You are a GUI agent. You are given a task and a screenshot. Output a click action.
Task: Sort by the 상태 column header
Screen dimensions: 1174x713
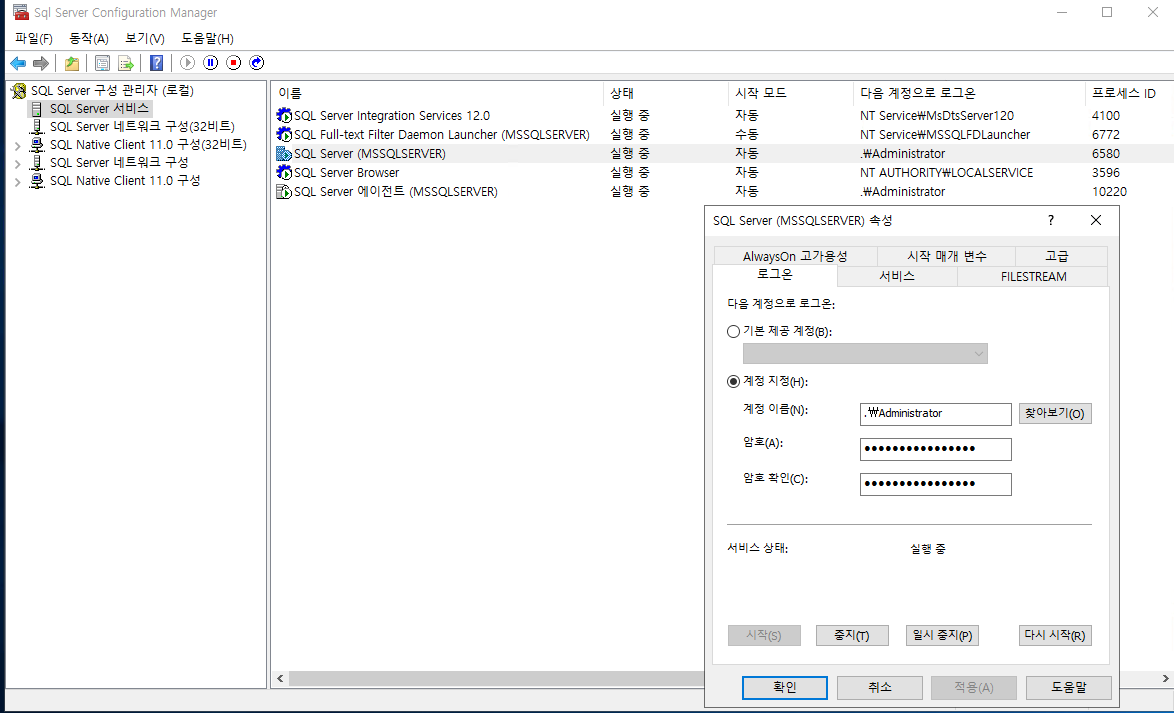point(665,93)
